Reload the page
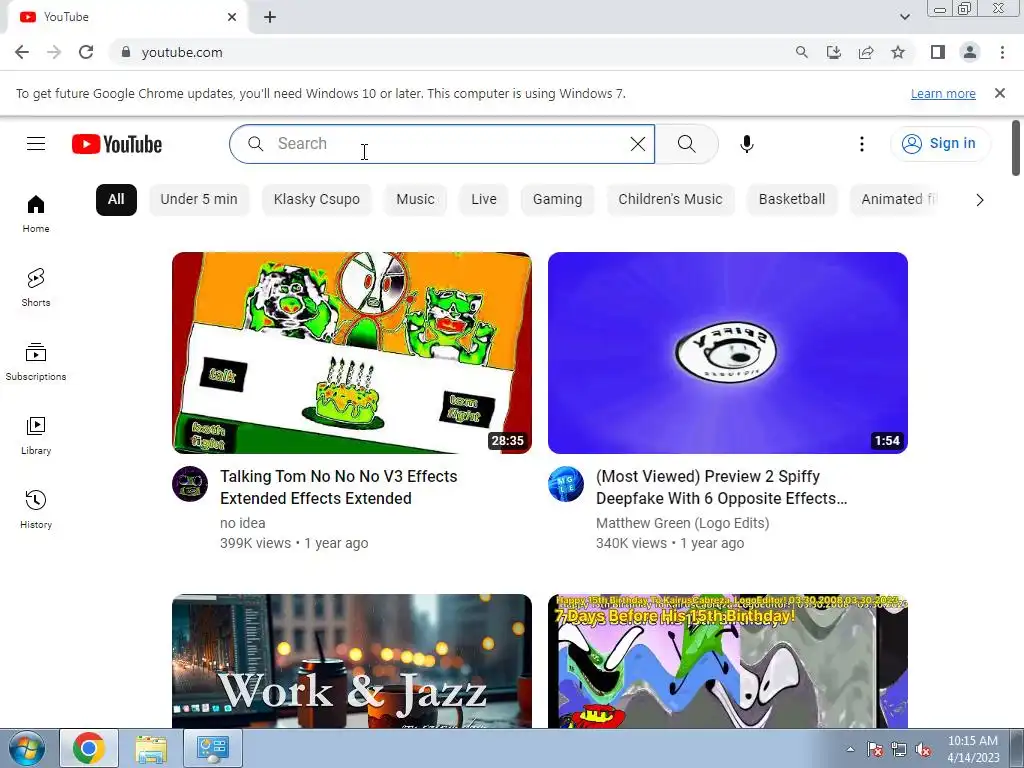Viewport: 1024px width, 768px height. pyautogui.click(x=86, y=52)
